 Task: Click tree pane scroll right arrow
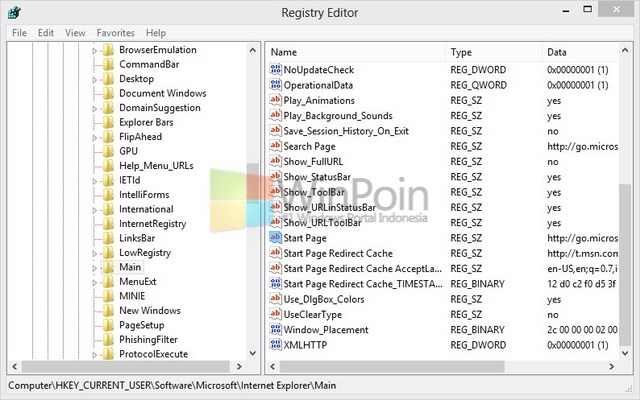pos(240,367)
